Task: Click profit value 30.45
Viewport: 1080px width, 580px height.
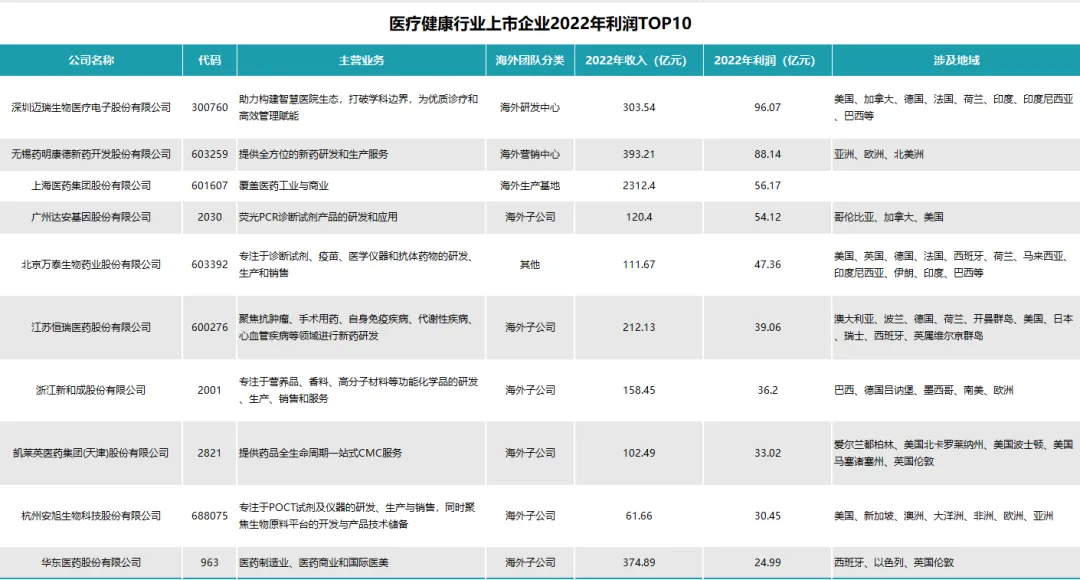Action: coord(767,515)
